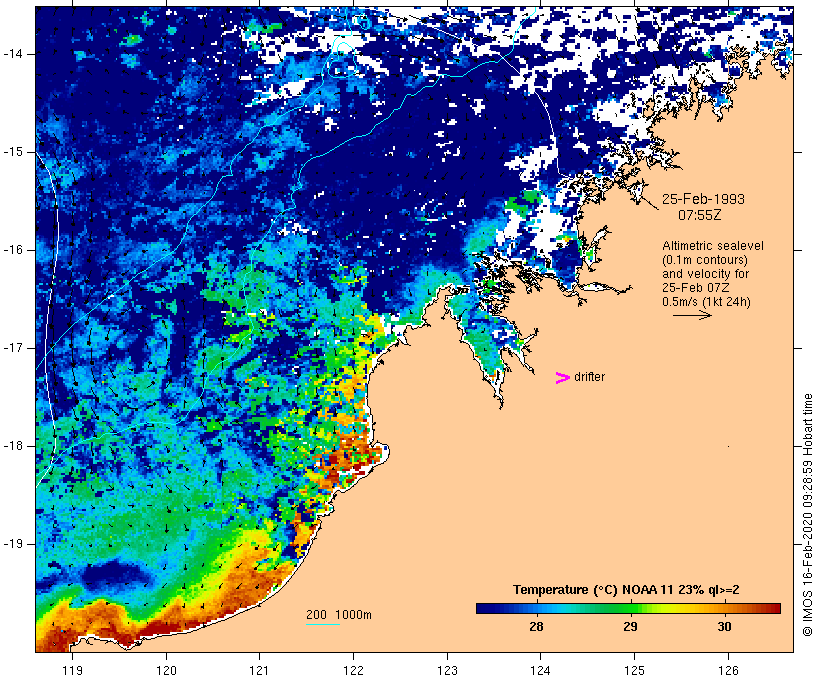Click the magenta drifter marker symbol
The height and width of the screenshot is (680, 820).
pyautogui.click(x=562, y=378)
